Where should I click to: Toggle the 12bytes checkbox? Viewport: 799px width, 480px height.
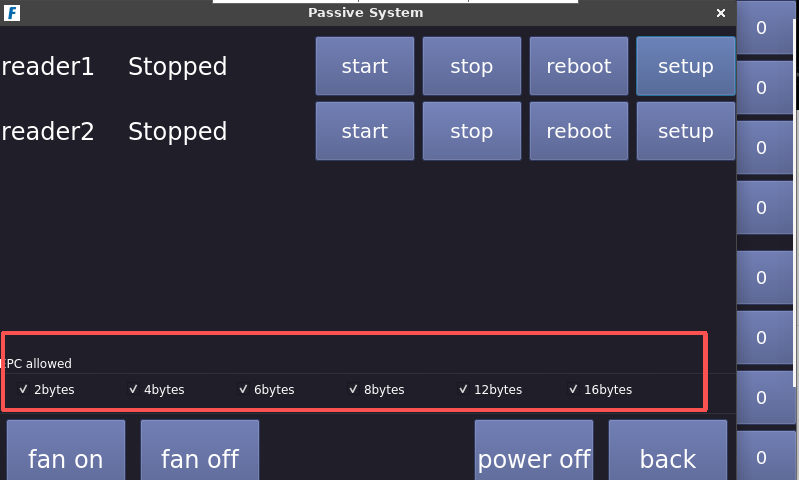464,389
